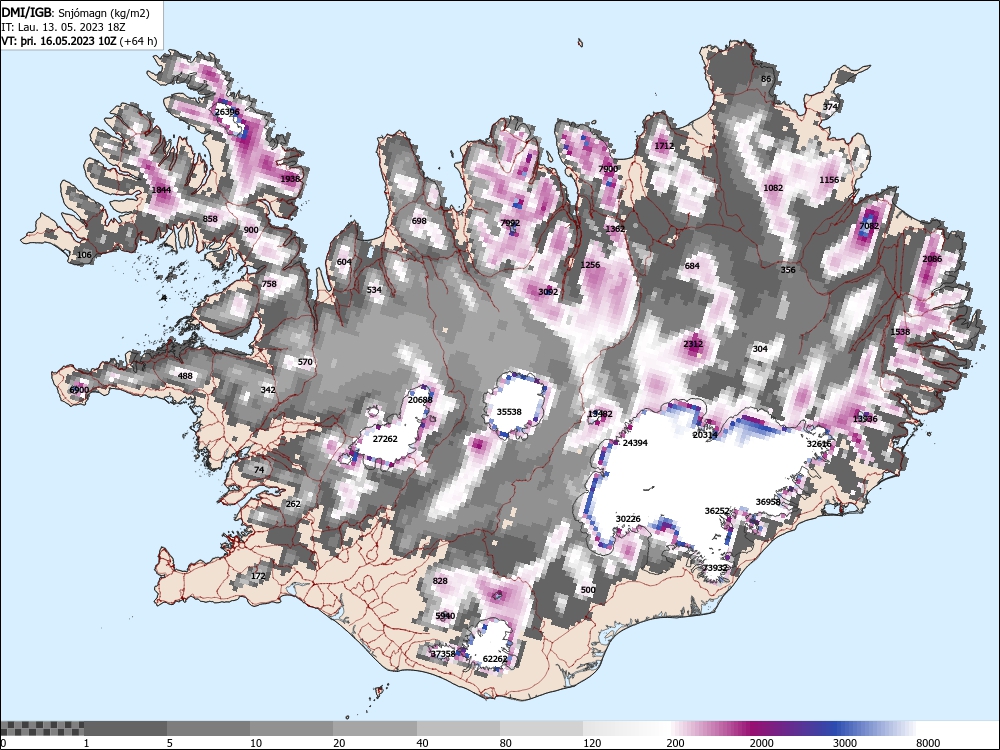Click the 'DMI/IGB: Snjómagn (kg/m2)' title text
The image size is (1000, 750).
point(75,13)
